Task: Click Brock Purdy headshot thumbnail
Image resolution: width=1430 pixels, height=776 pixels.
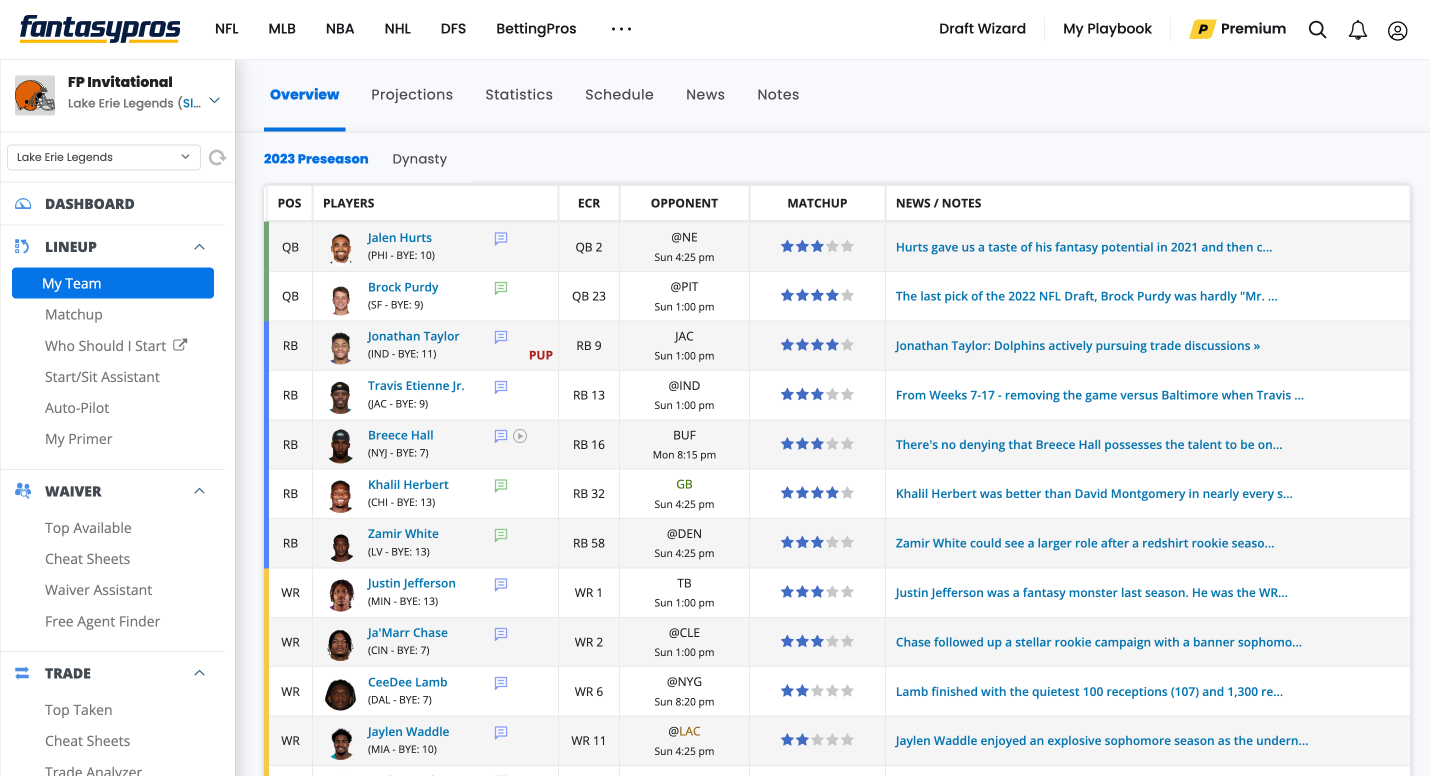Action: click(341, 297)
